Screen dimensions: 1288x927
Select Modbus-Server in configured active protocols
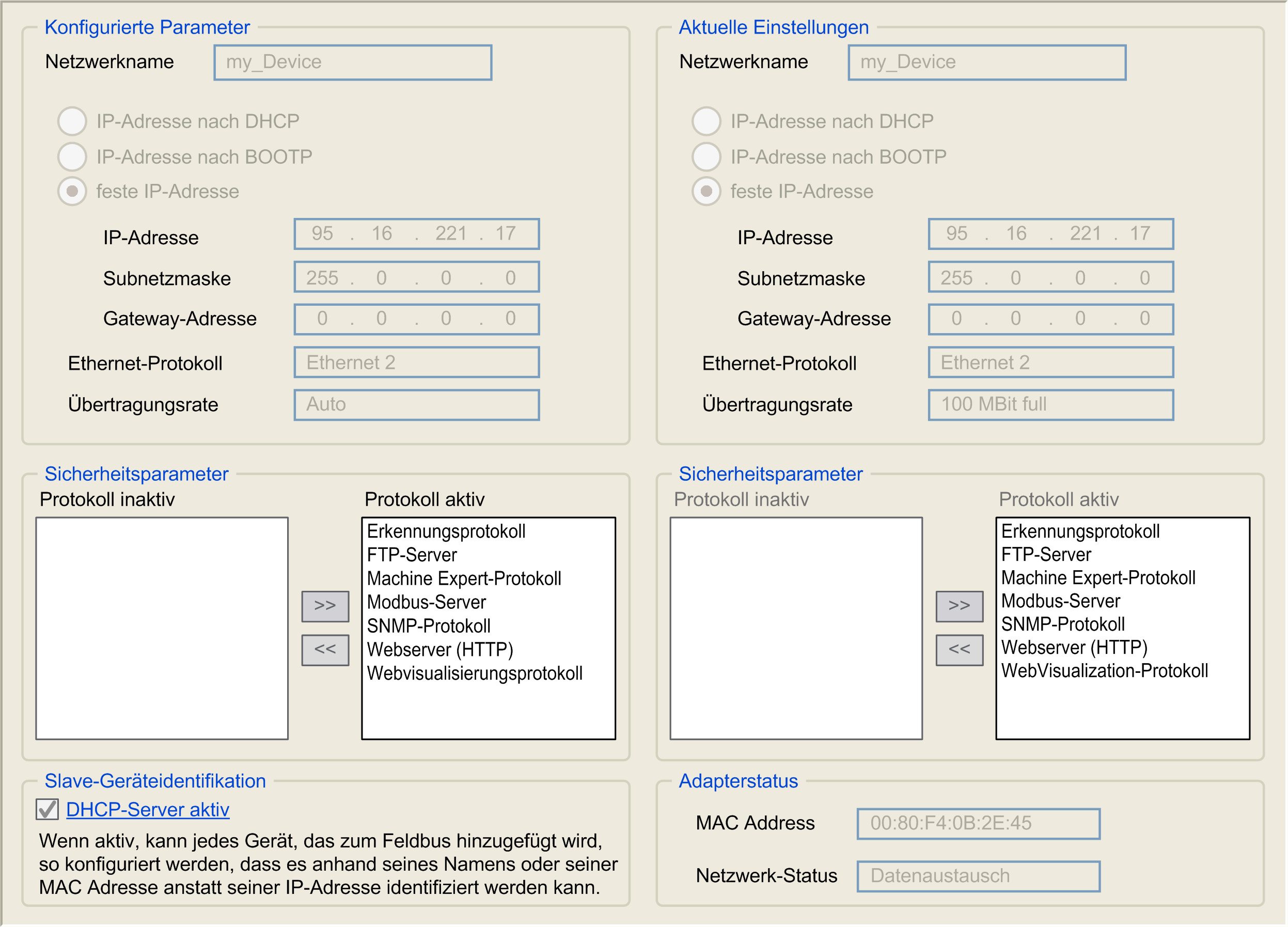coord(427,602)
